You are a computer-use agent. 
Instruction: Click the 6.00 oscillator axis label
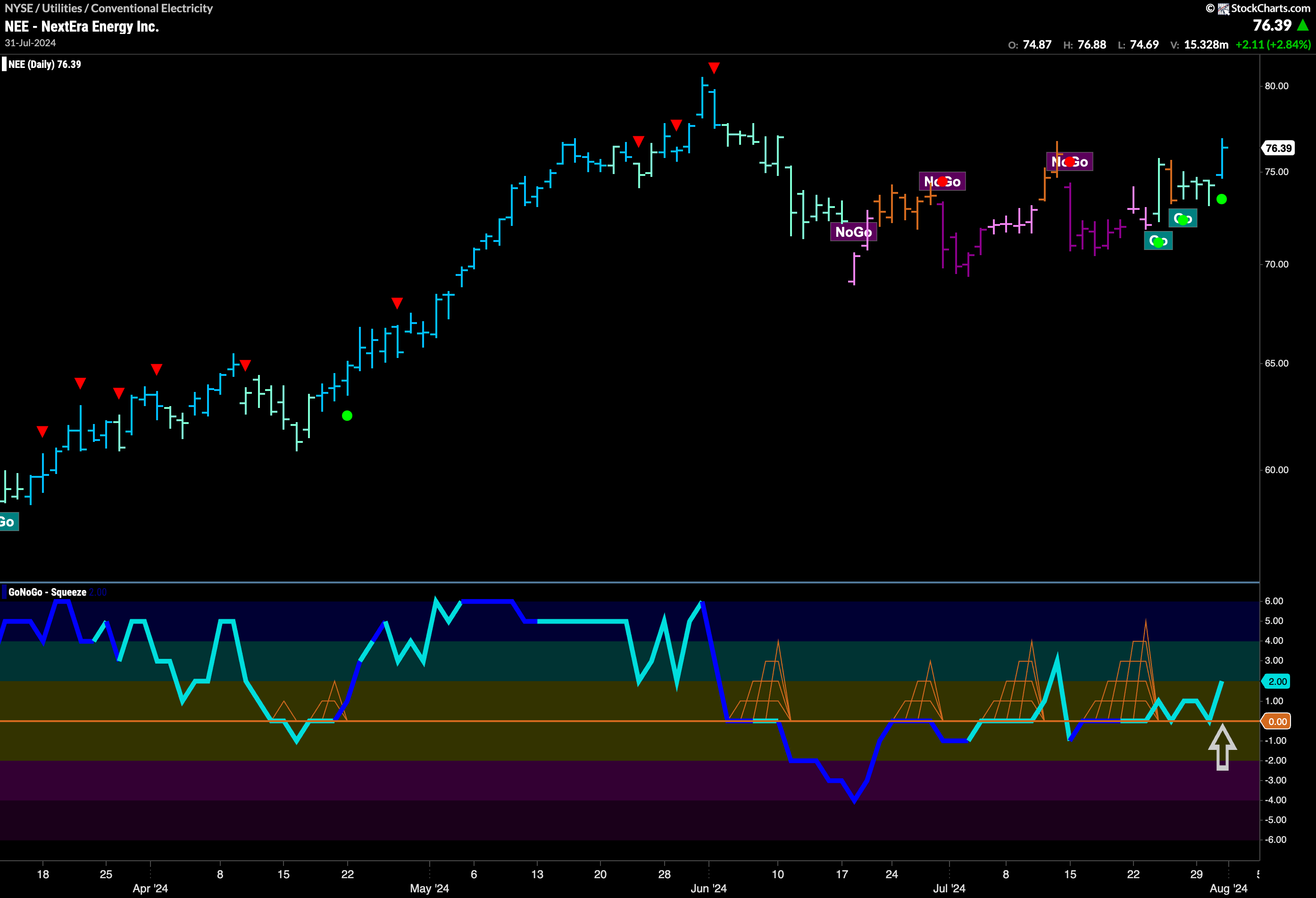(1274, 601)
